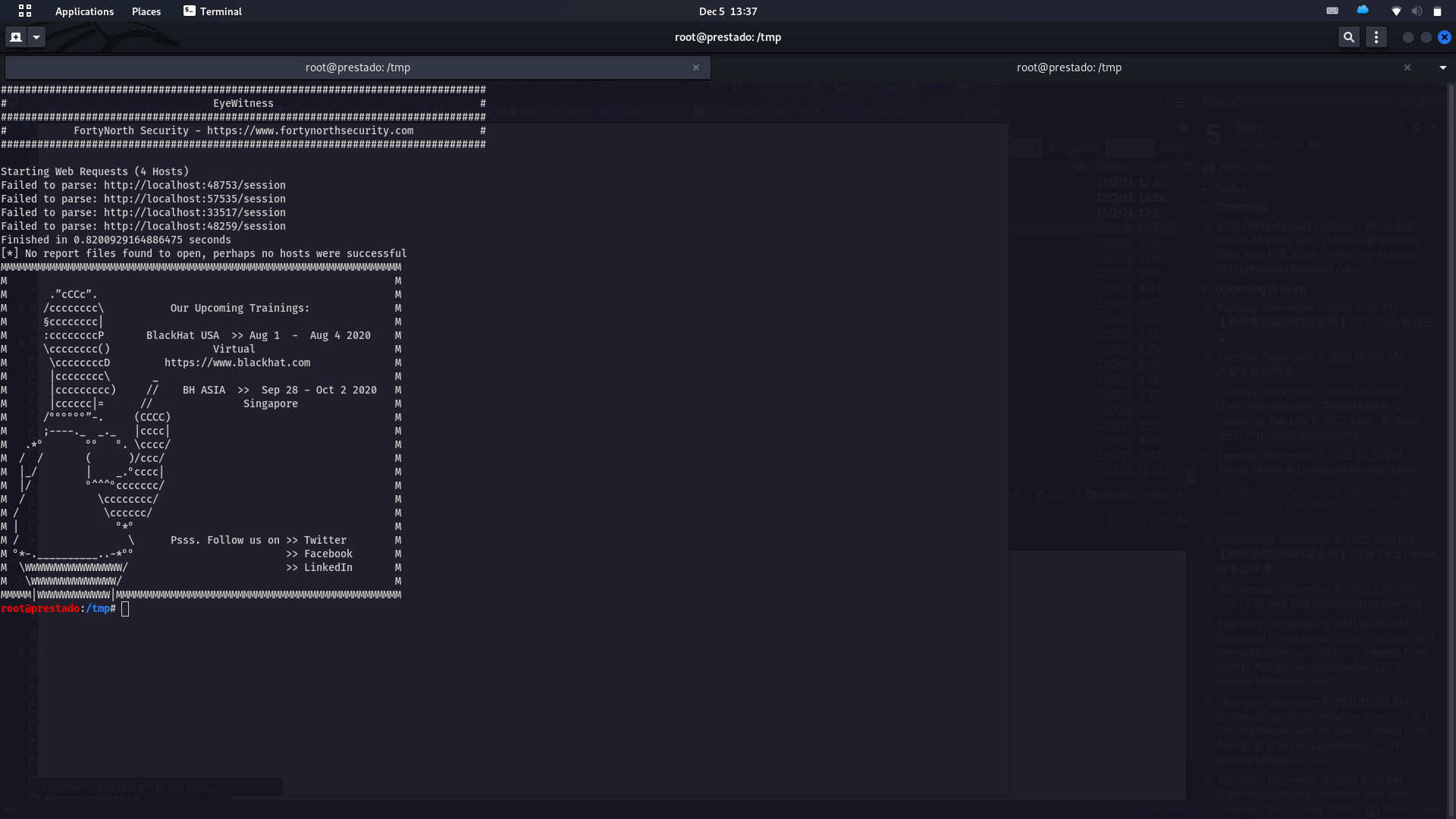The image size is (1456, 819).
Task: Toggle the CSW Talk event on December 7
Action: pos(1208,308)
